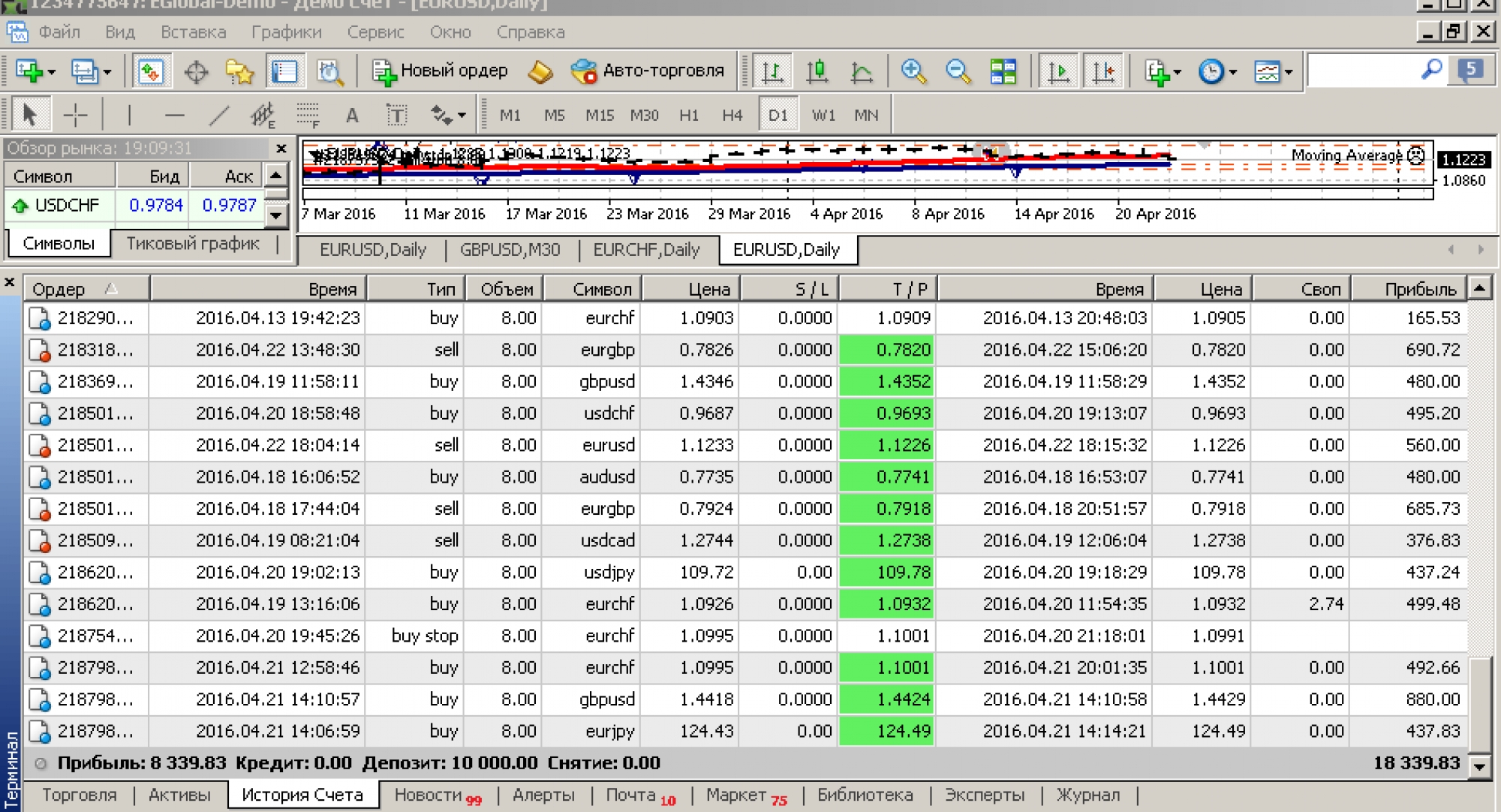This screenshot has height=812, width=1501.
Task: Sort history by Прибыль column header
Action: coord(1420,289)
